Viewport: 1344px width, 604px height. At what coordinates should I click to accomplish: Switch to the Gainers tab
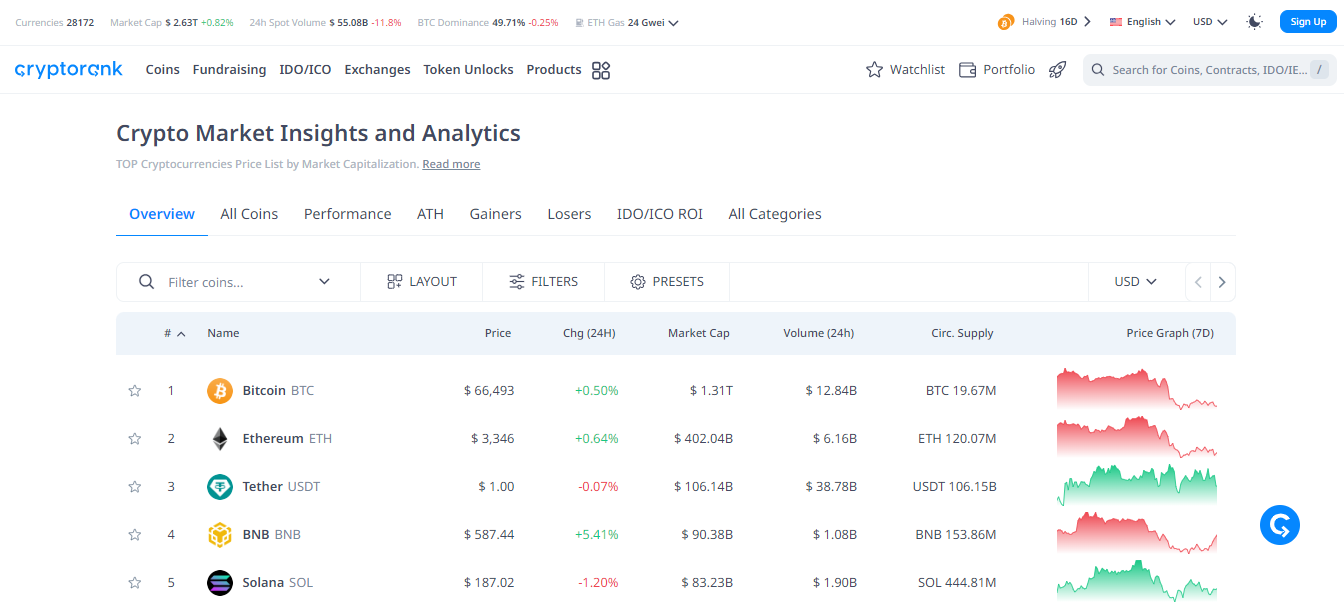click(x=495, y=214)
